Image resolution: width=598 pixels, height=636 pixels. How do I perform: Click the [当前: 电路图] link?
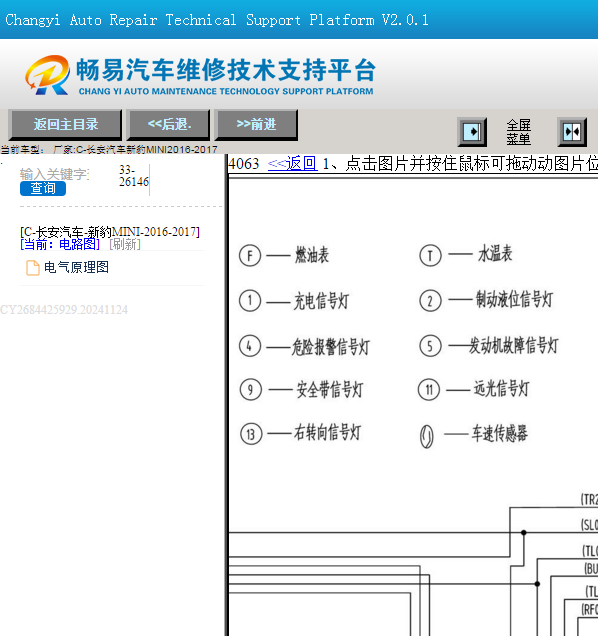pyautogui.click(x=60, y=244)
